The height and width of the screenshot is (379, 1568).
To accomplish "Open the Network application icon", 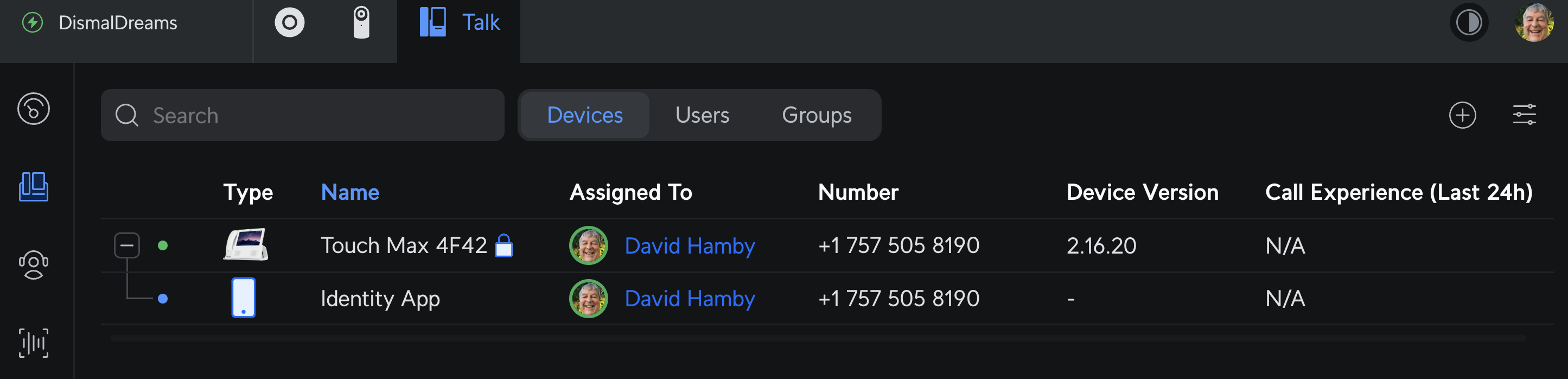I will point(289,23).
